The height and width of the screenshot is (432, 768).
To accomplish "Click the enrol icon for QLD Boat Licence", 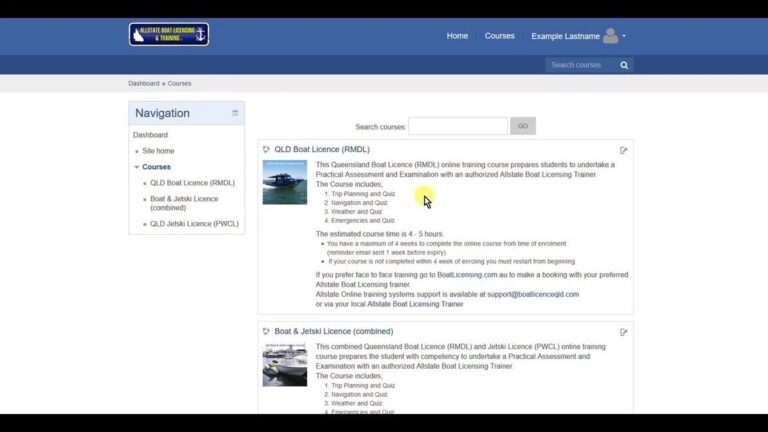I will [x=624, y=150].
